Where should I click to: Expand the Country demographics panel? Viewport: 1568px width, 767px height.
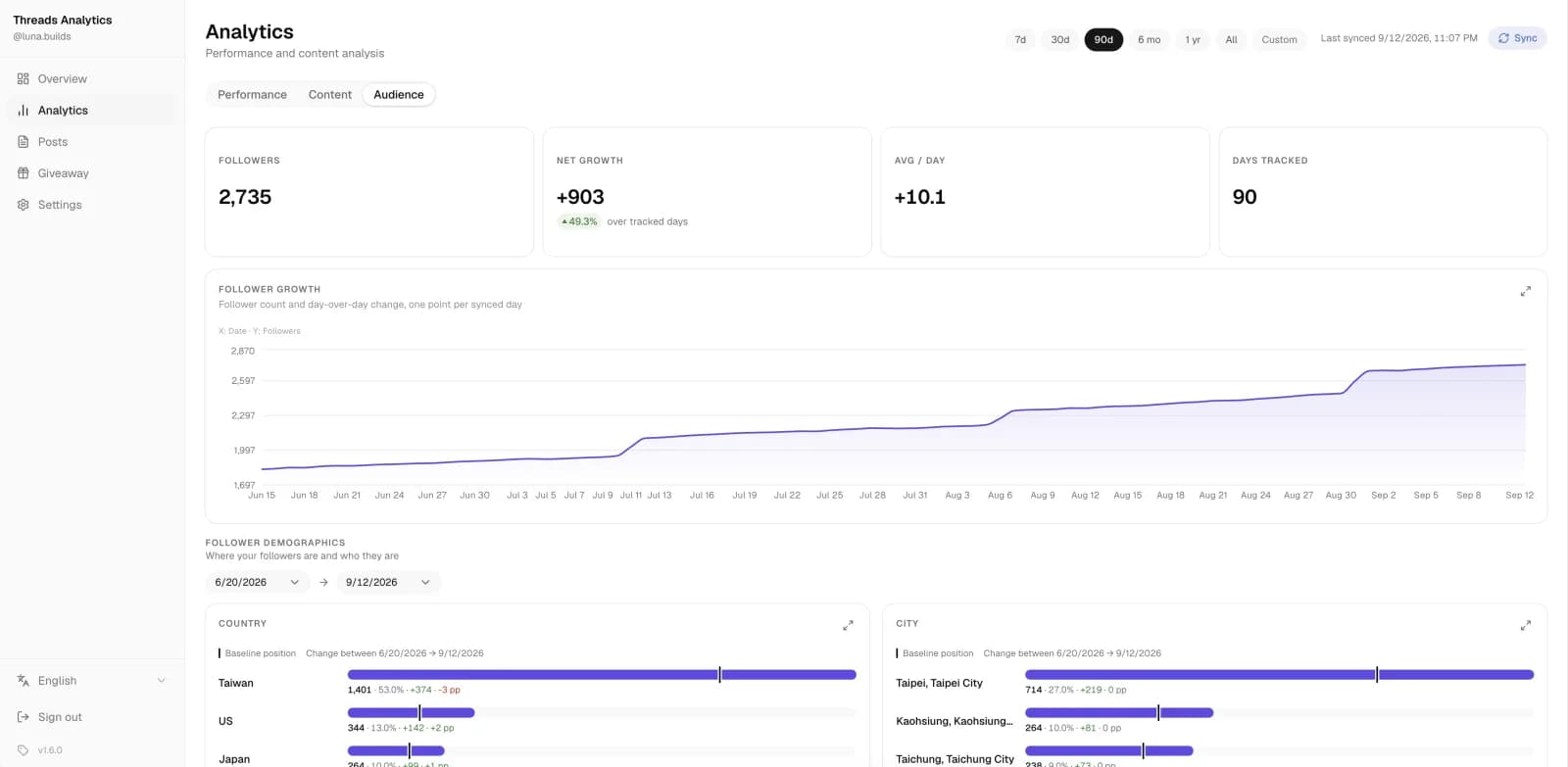[848, 625]
